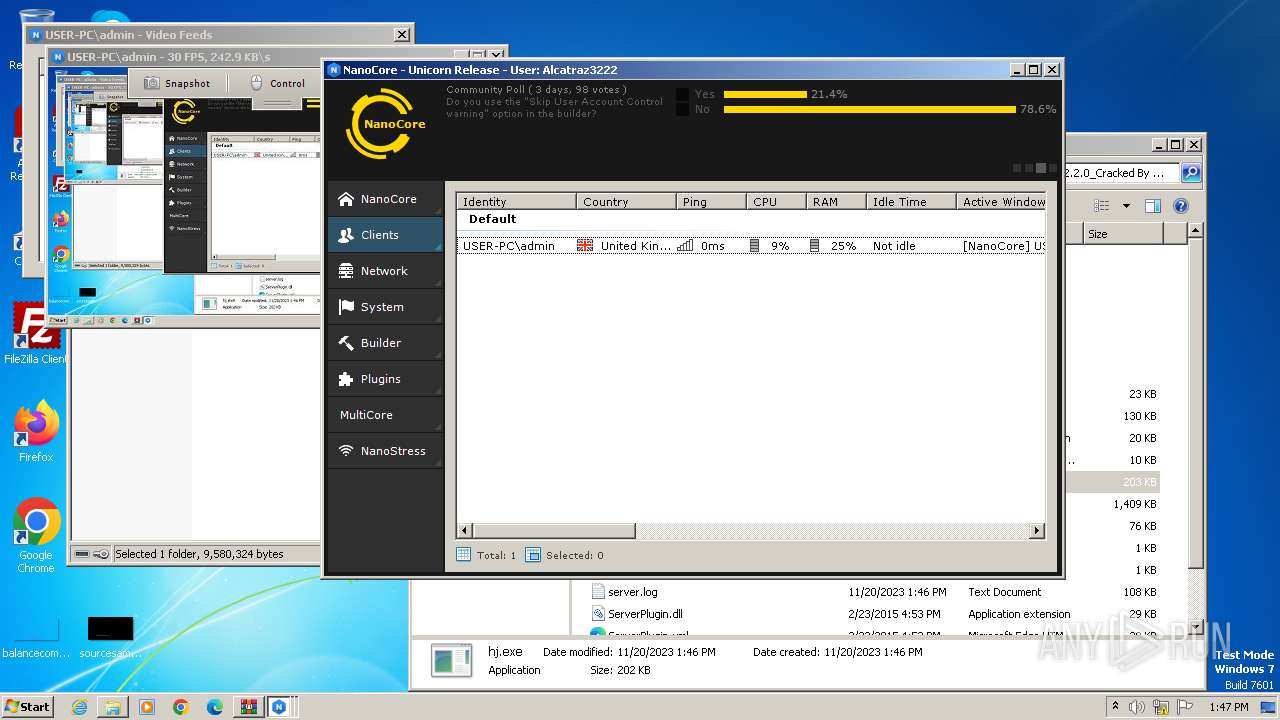1280x720 pixels.
Task: Show hidden tray icons arrow
Action: [1114, 707]
